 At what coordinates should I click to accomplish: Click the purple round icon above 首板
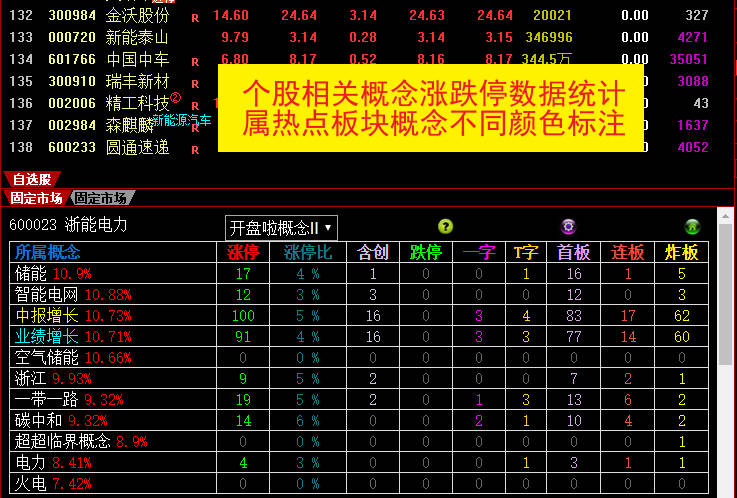coord(569,227)
